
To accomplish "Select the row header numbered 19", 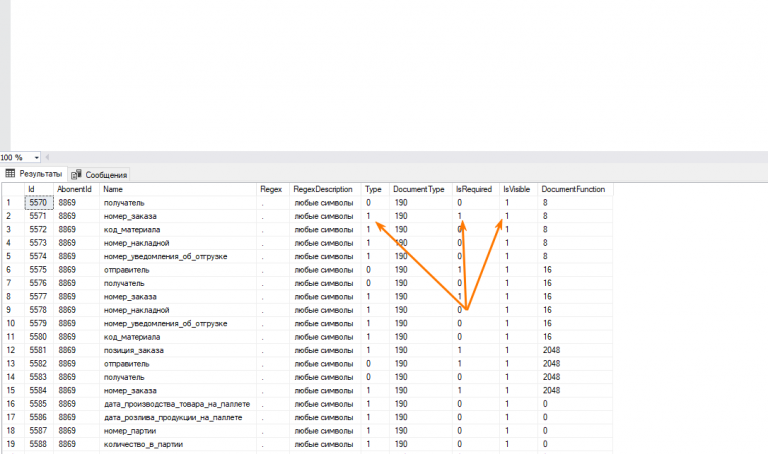I will 13,444.
